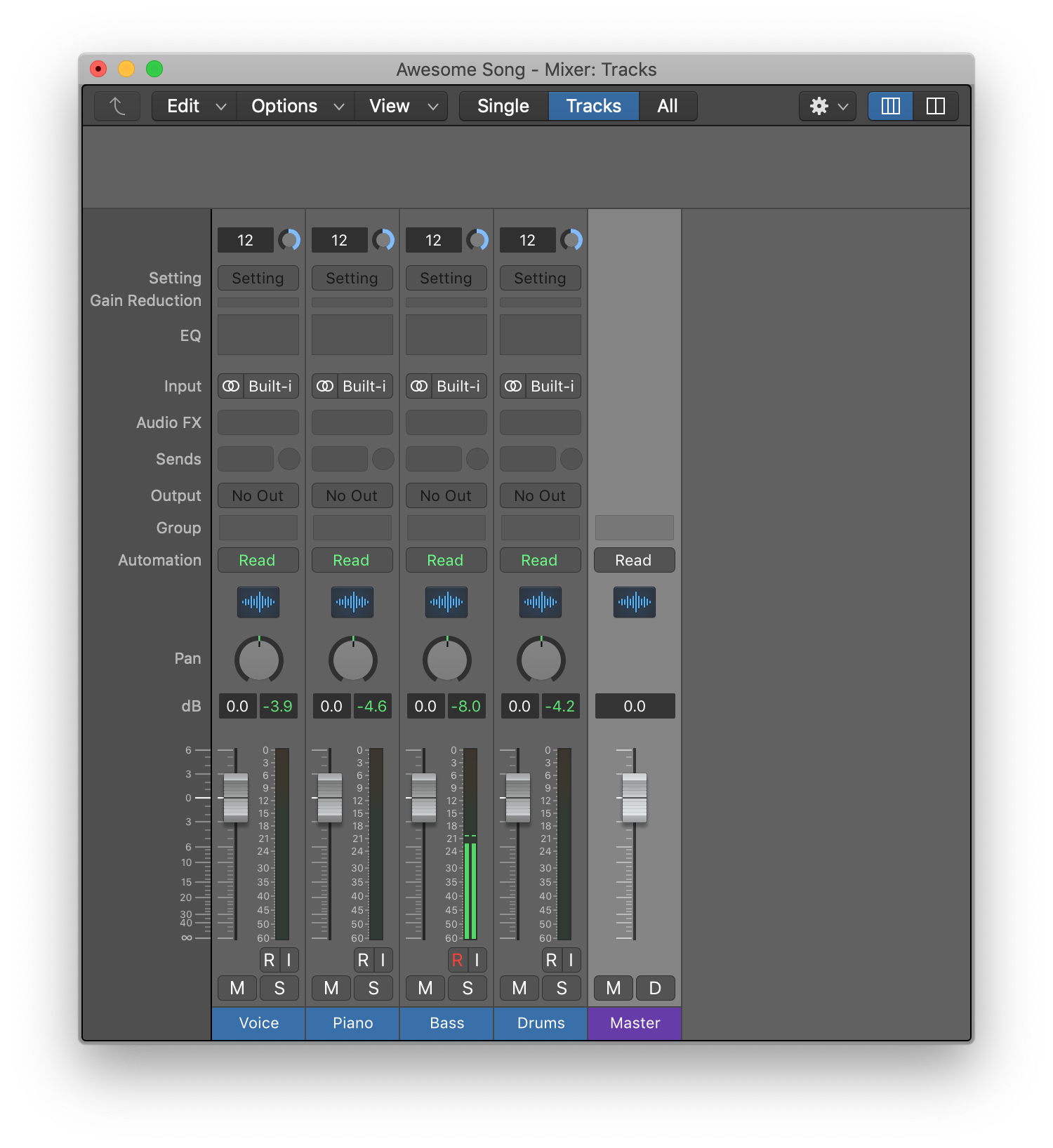Mute the Master channel
This screenshot has height=1148, width=1053.
614,988
